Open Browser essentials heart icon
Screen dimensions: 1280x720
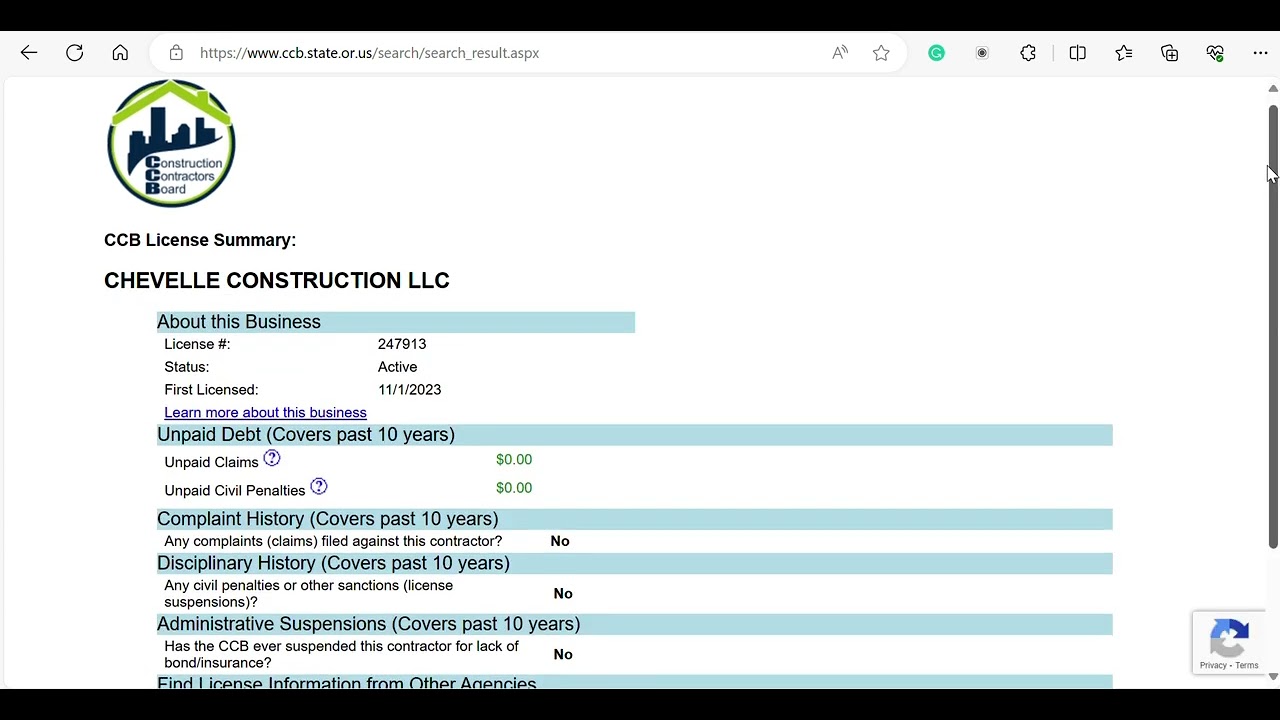pyautogui.click(x=1215, y=53)
